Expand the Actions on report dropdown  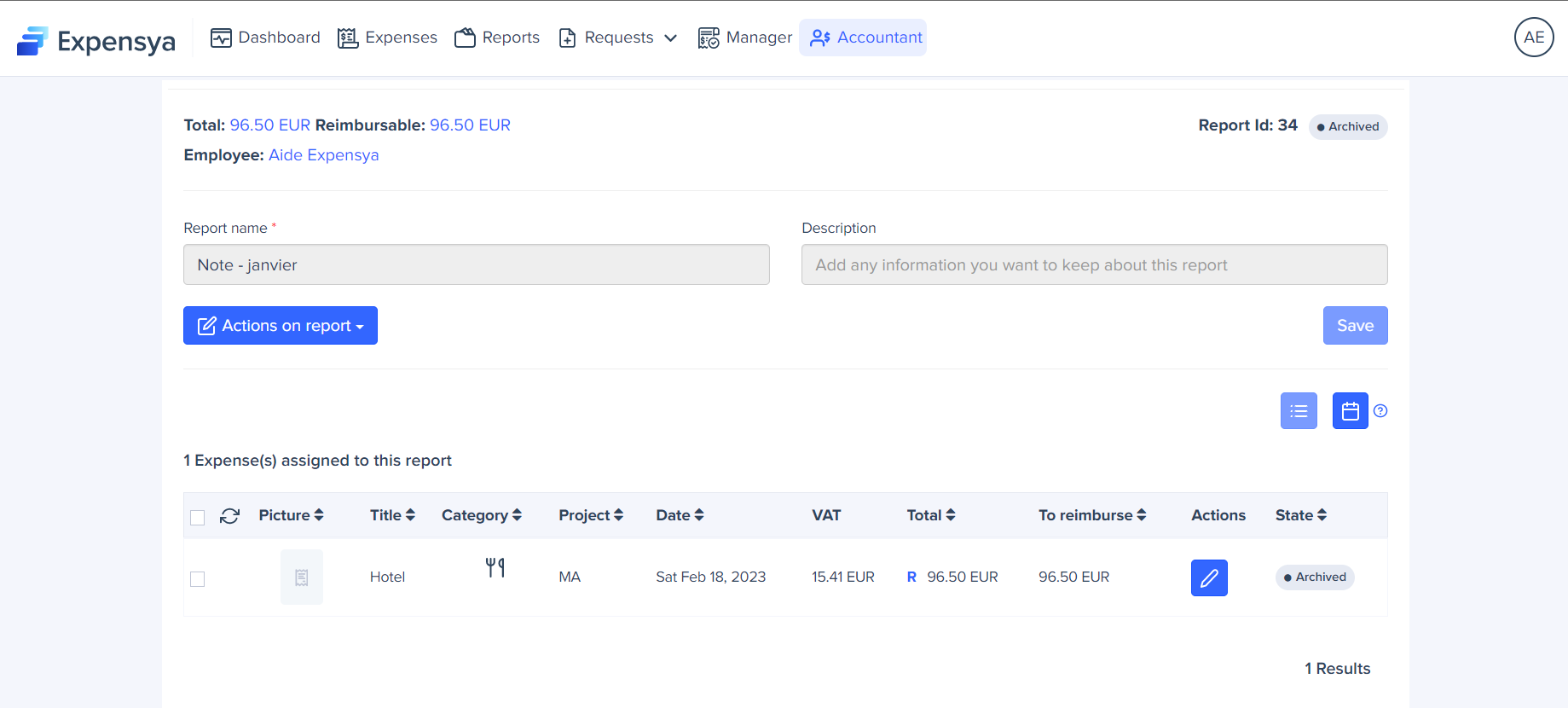pos(280,326)
